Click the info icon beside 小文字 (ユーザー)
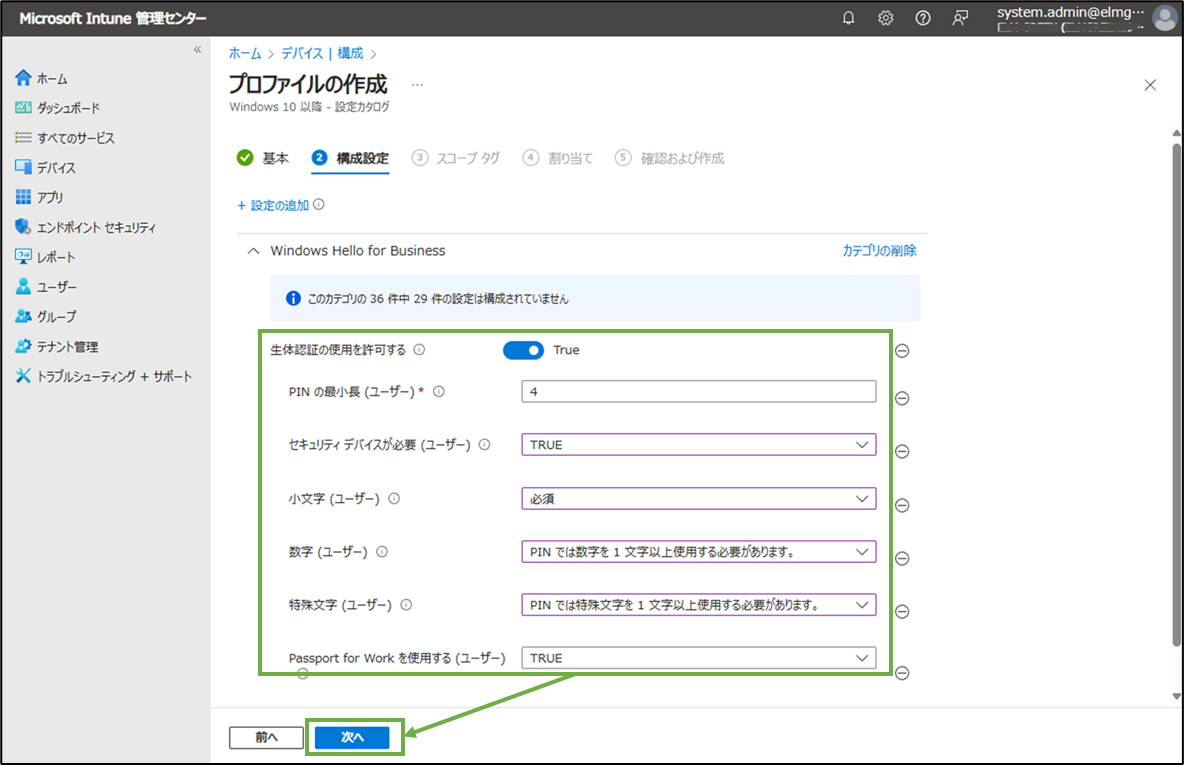Screen dimensions: 1184x765 [x=394, y=498]
